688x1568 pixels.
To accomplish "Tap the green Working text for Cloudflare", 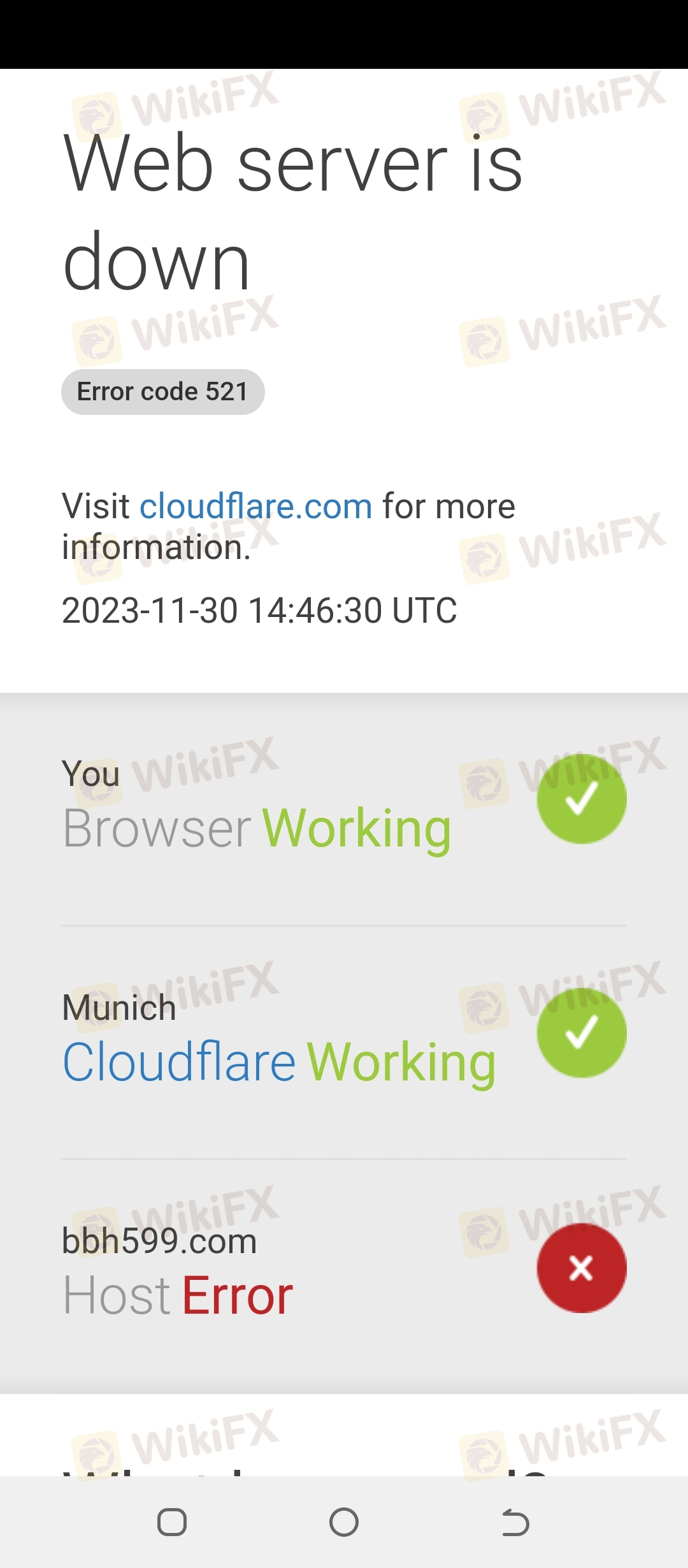I will point(401,1063).
